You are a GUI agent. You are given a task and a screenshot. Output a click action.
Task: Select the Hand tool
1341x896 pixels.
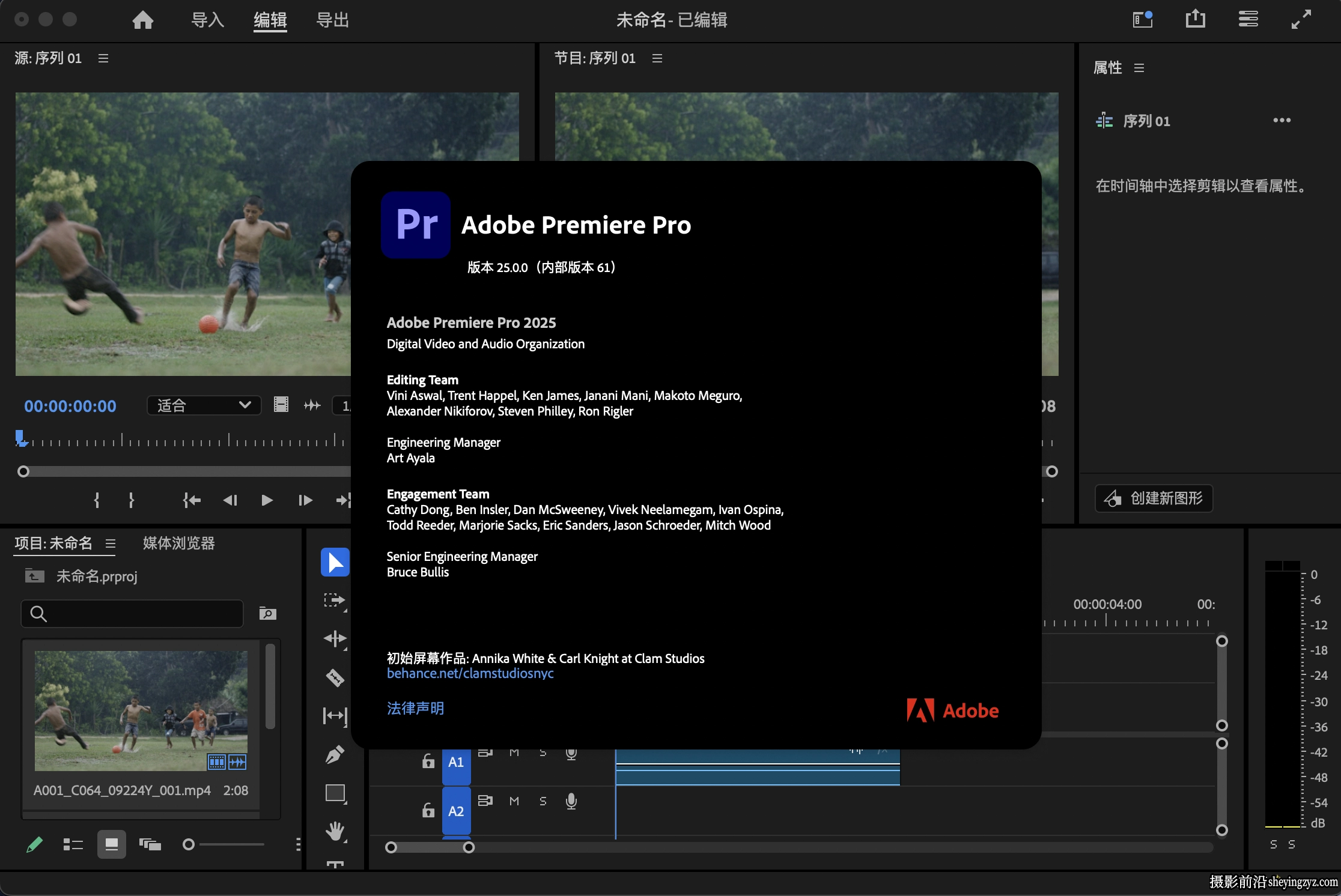coord(335,831)
